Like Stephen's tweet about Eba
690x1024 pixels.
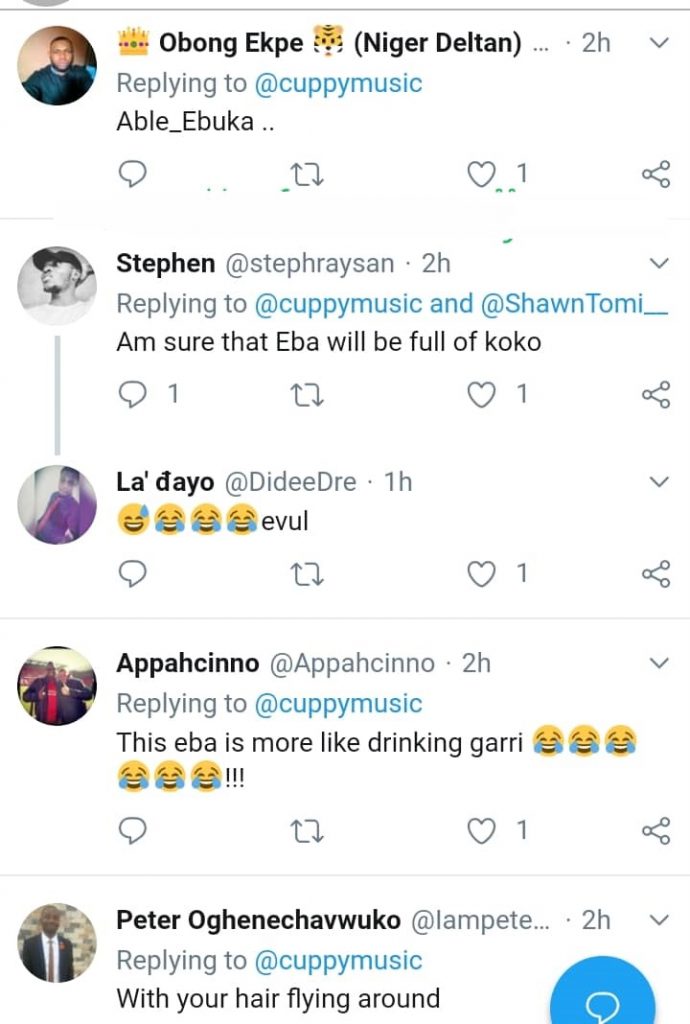(x=483, y=395)
